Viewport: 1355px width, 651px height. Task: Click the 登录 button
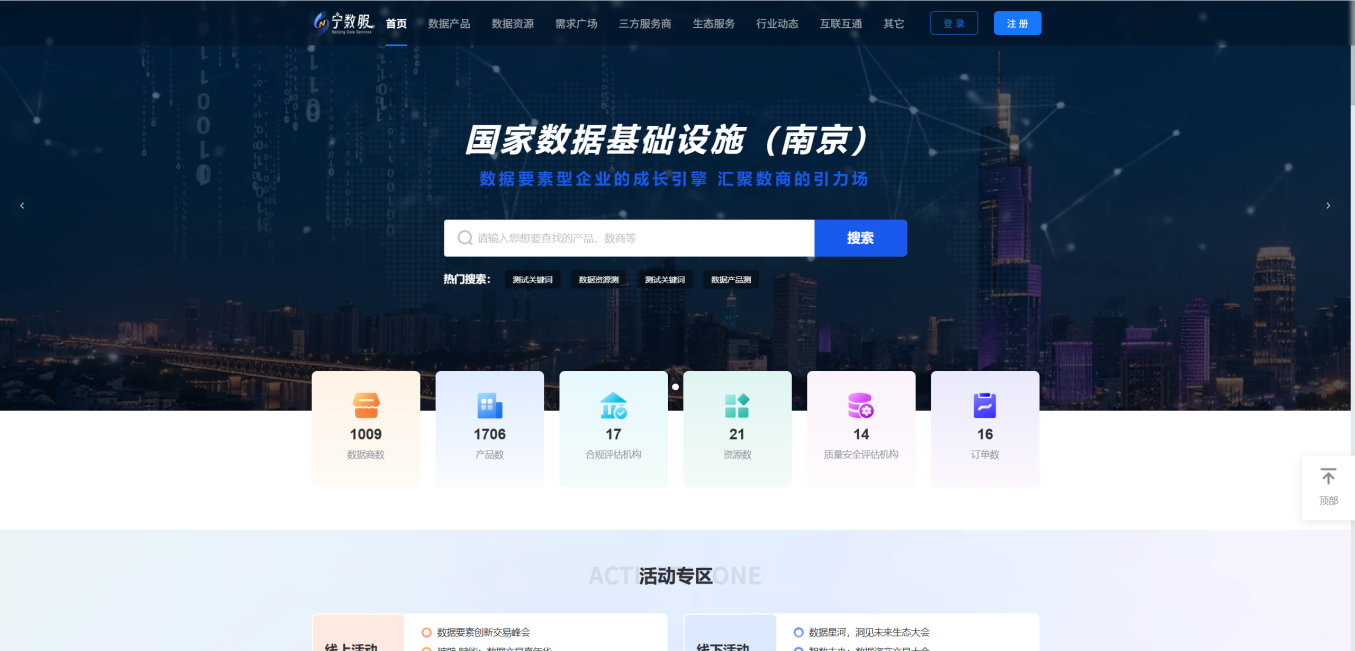click(x=954, y=24)
